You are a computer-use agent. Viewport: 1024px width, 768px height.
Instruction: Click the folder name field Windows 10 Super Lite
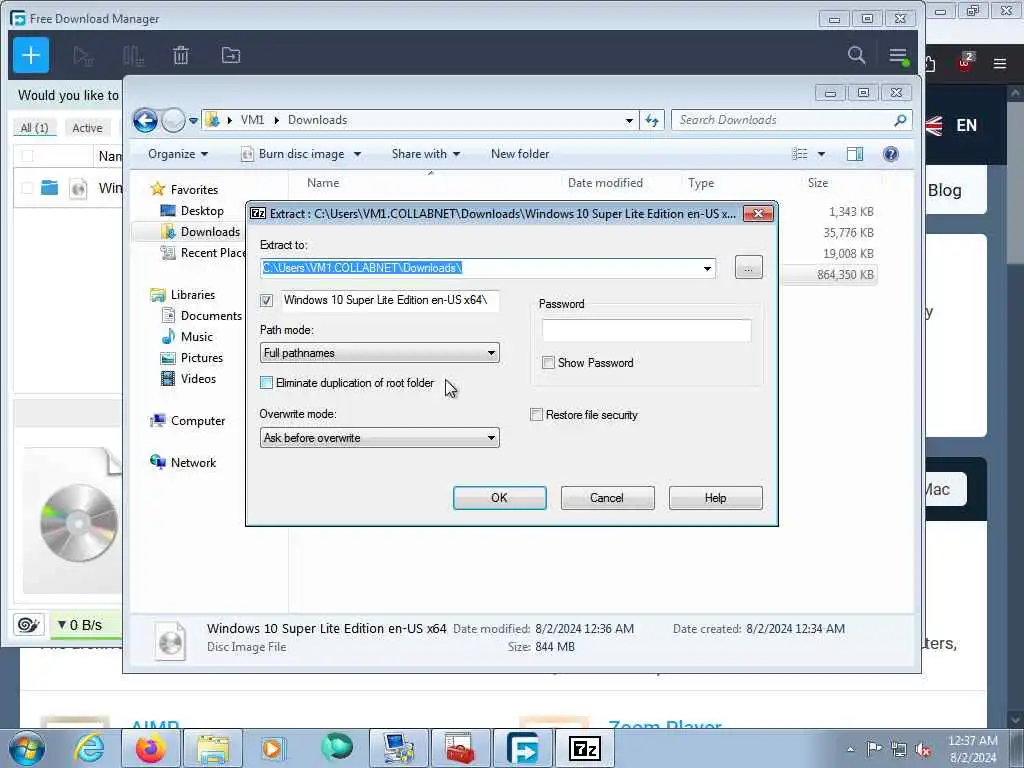(390, 300)
